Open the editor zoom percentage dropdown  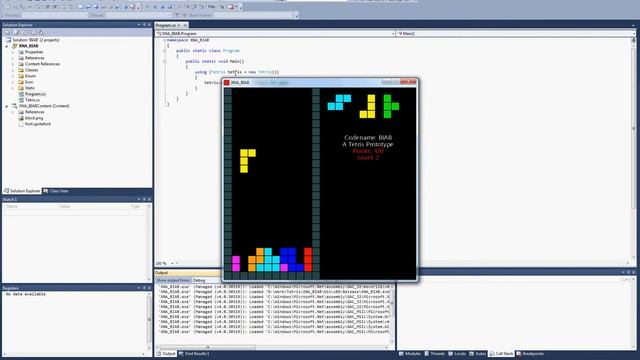click(172, 264)
